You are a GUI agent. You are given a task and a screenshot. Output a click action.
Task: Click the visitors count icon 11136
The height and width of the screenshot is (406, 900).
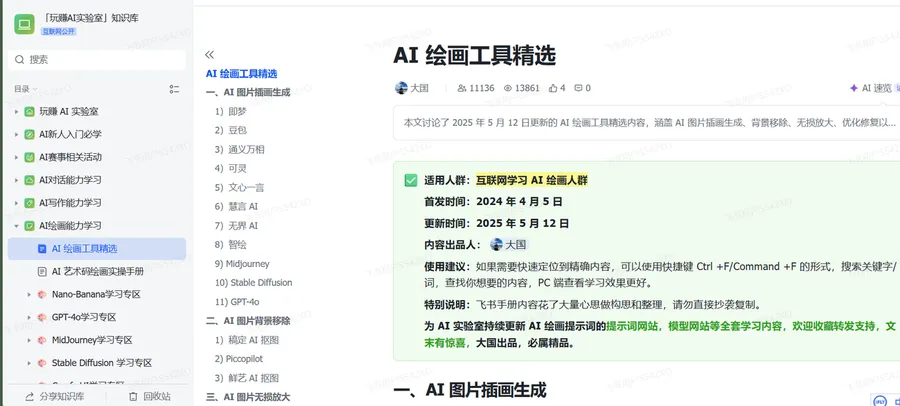tap(461, 88)
